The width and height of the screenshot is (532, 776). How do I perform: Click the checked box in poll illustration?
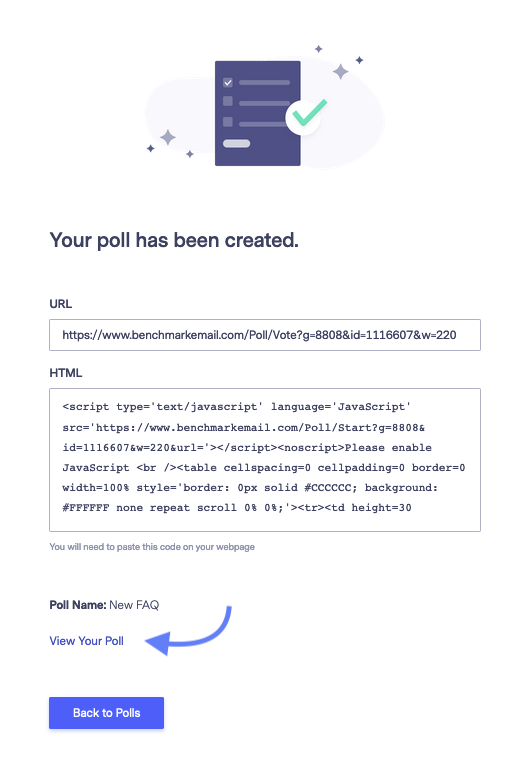click(x=228, y=82)
